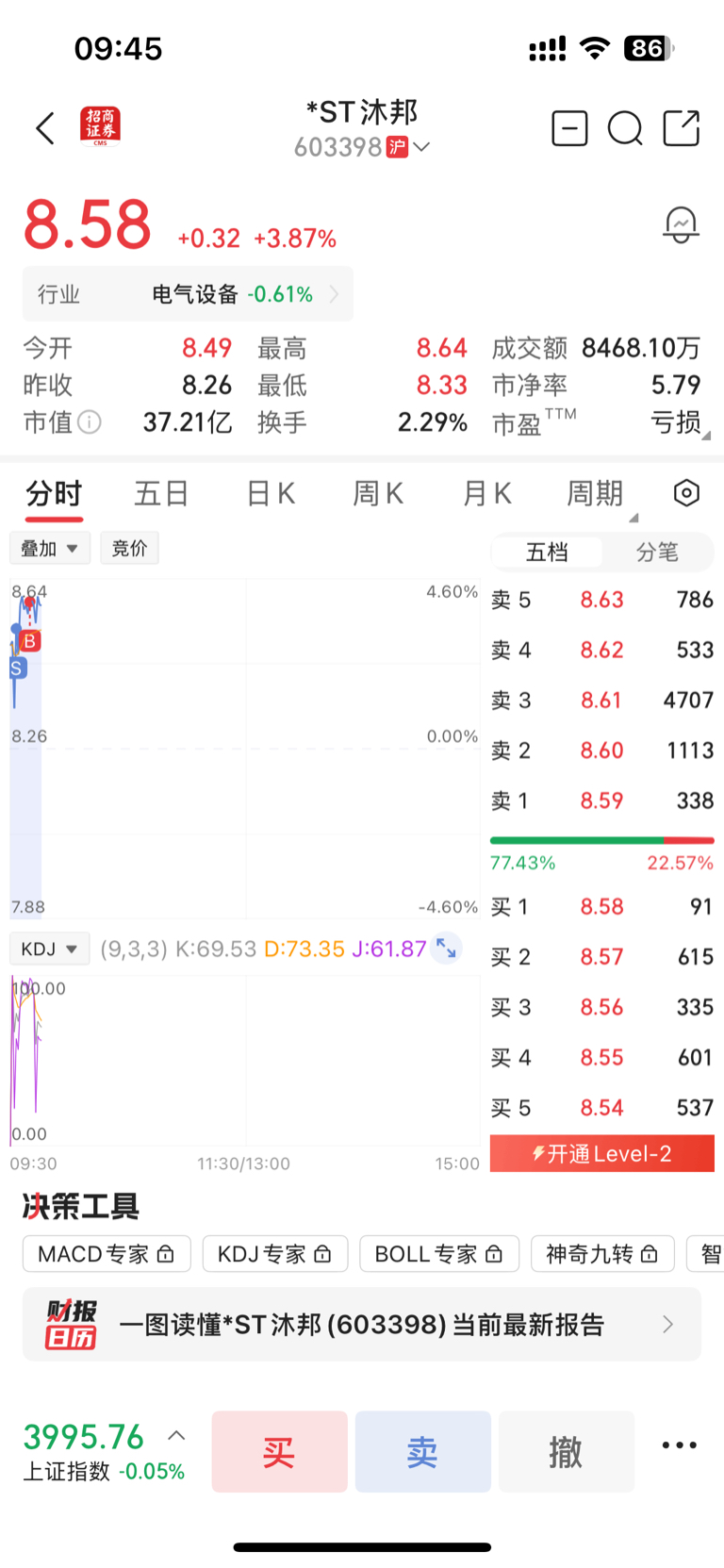
Task: Tap the large 8.58 current price
Action: tap(87, 224)
